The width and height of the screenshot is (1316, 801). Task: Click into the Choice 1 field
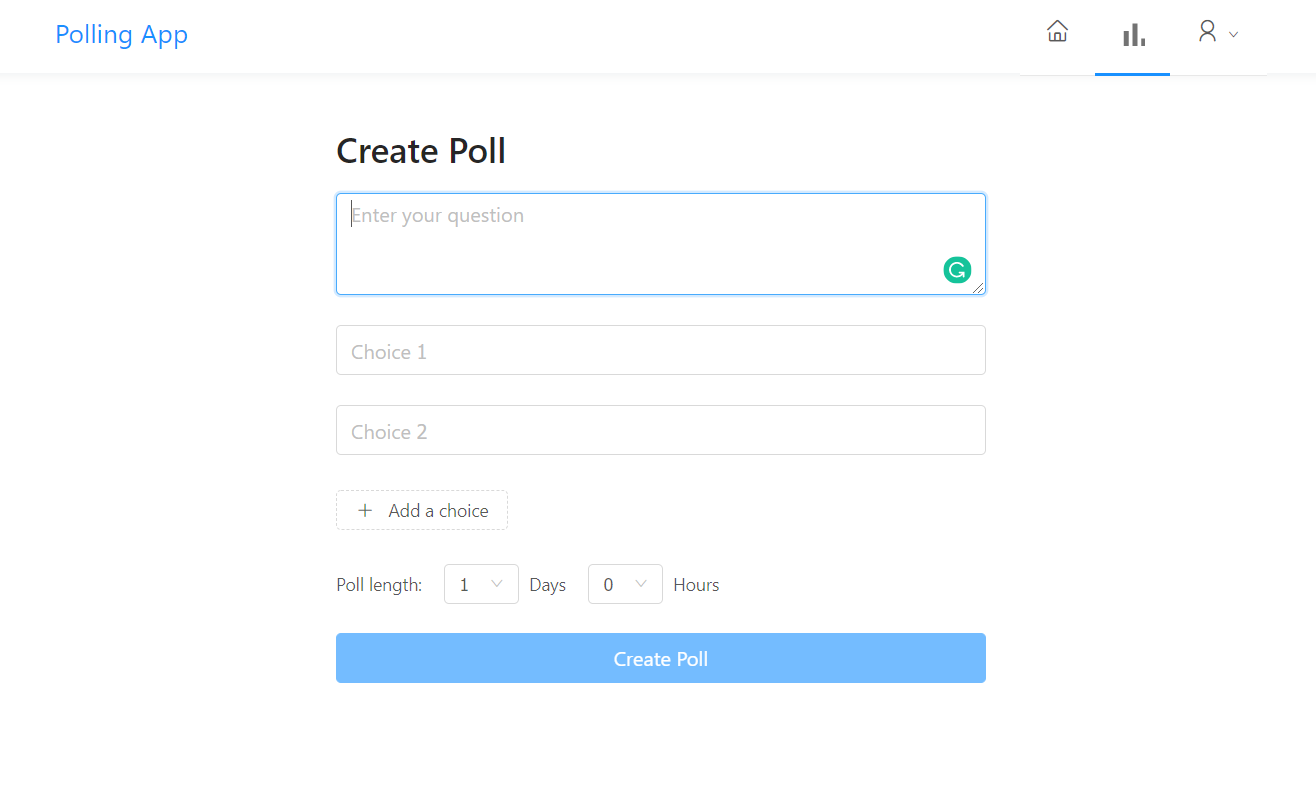pyautogui.click(x=660, y=351)
